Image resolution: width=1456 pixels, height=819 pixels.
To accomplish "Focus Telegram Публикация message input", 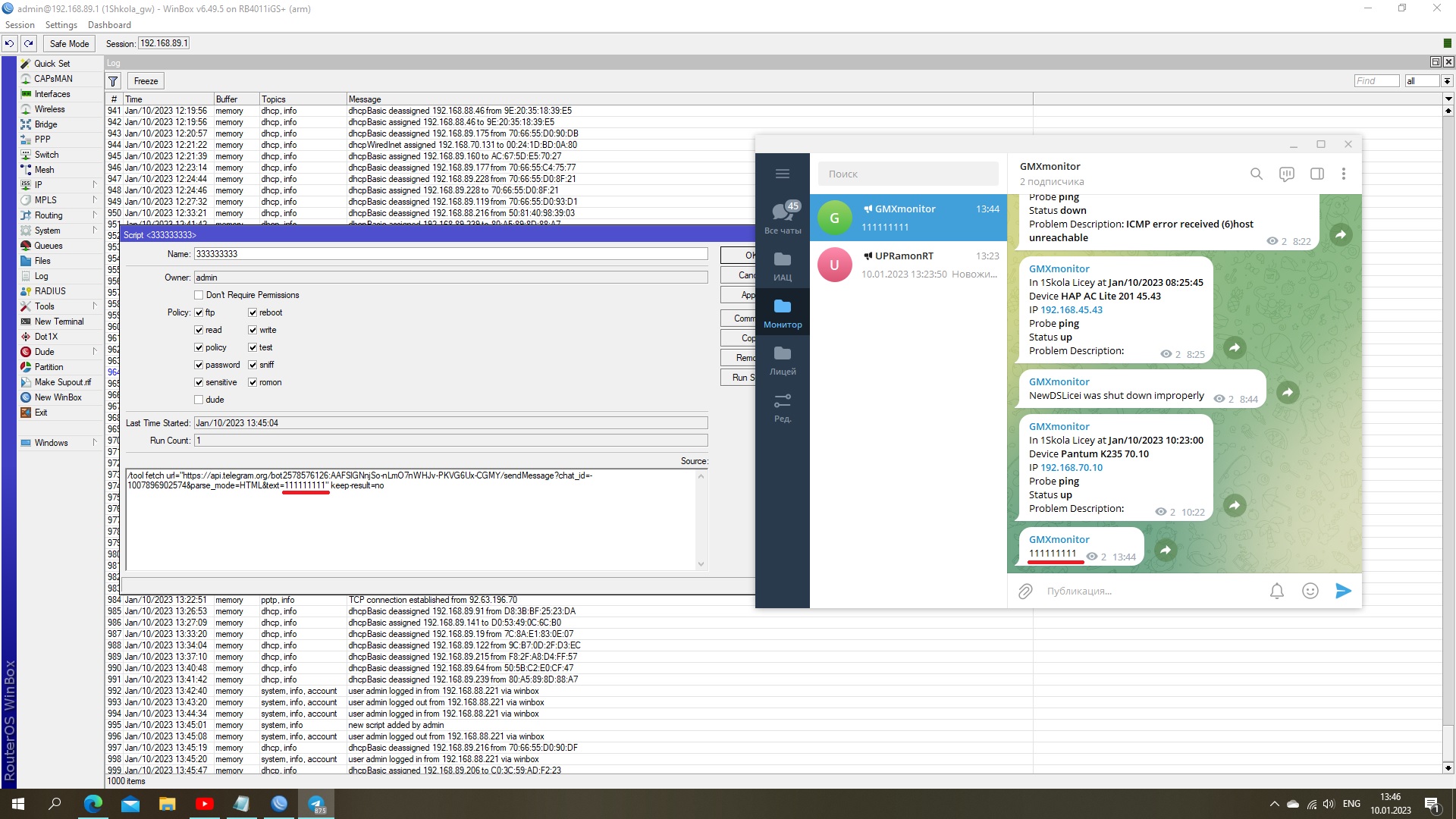I will click(x=1151, y=591).
